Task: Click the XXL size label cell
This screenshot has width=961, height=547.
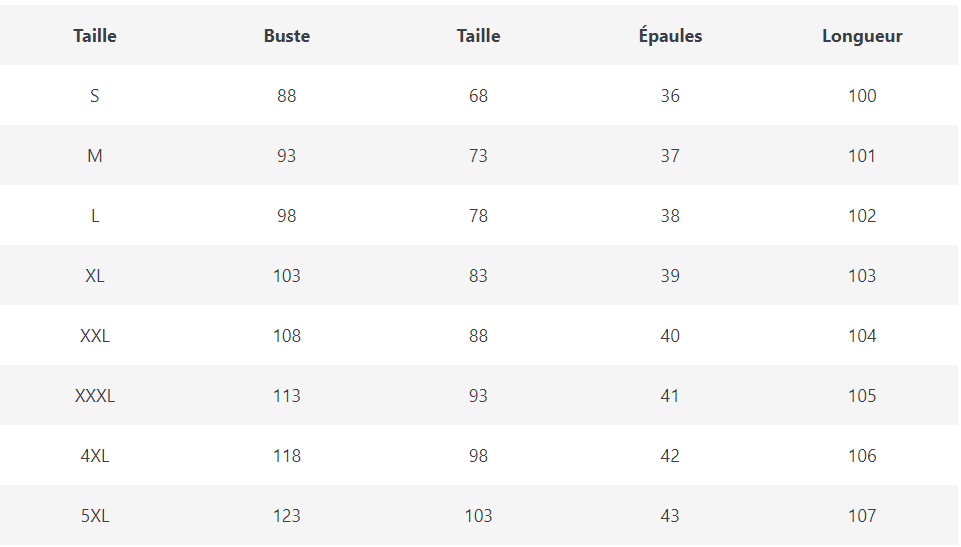Action: click(95, 336)
